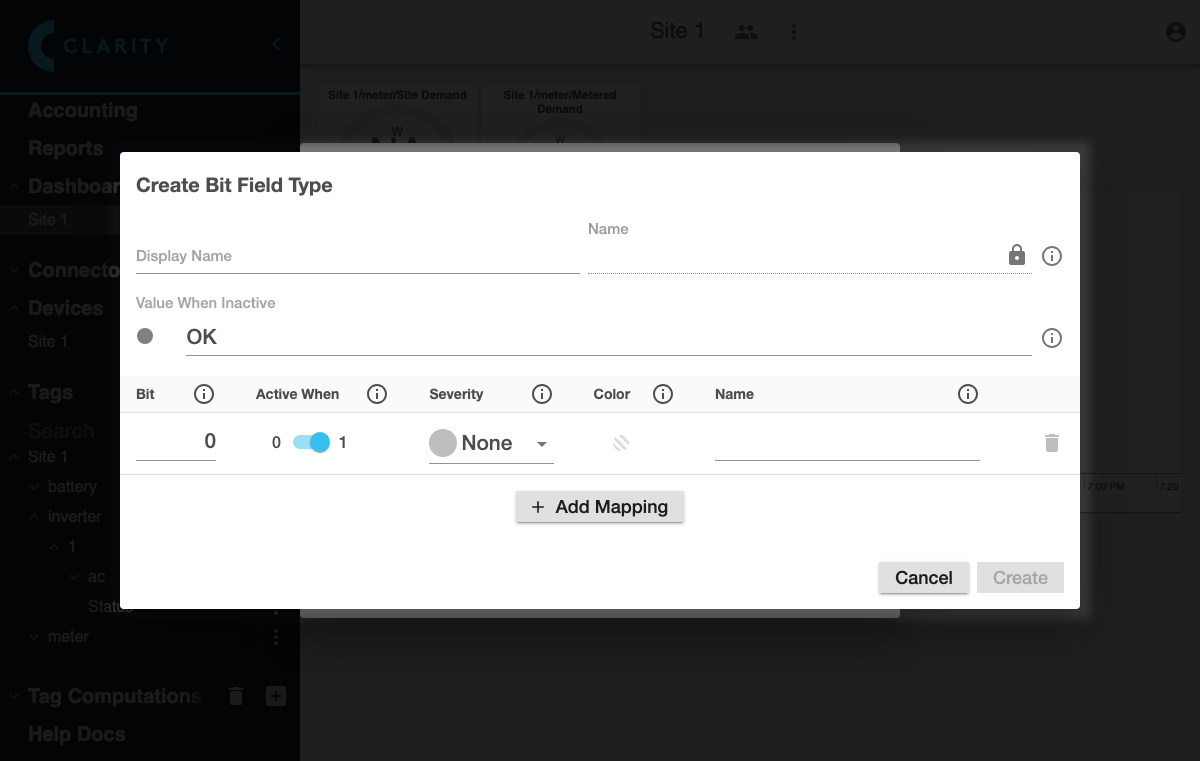Click the Bit column info icon
The height and width of the screenshot is (761, 1200).
[x=203, y=394]
